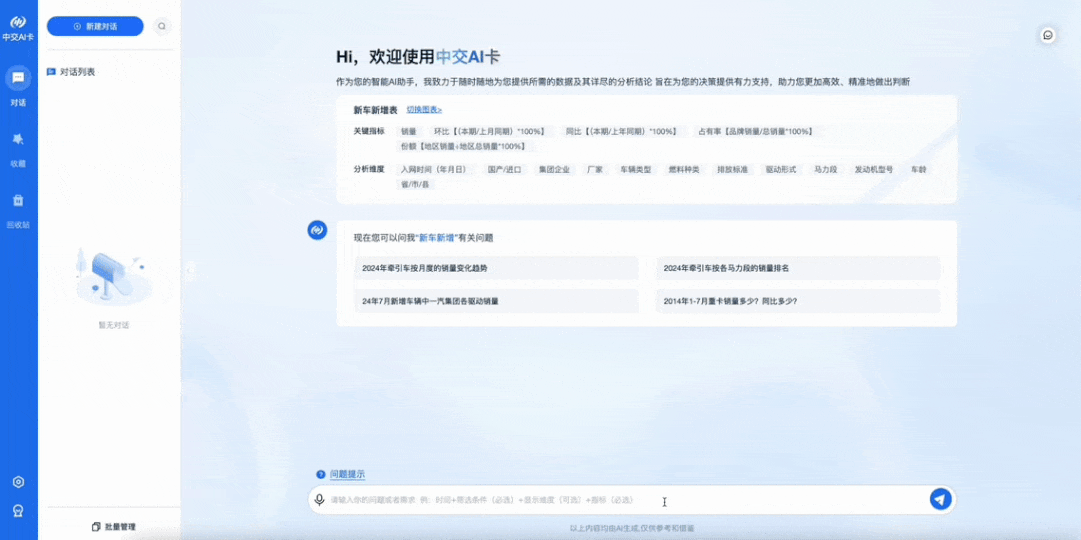This screenshot has height=540, width=1081.
Task: Select the 2014年1-7月重卡销量多少 question
Action: (x=798, y=301)
